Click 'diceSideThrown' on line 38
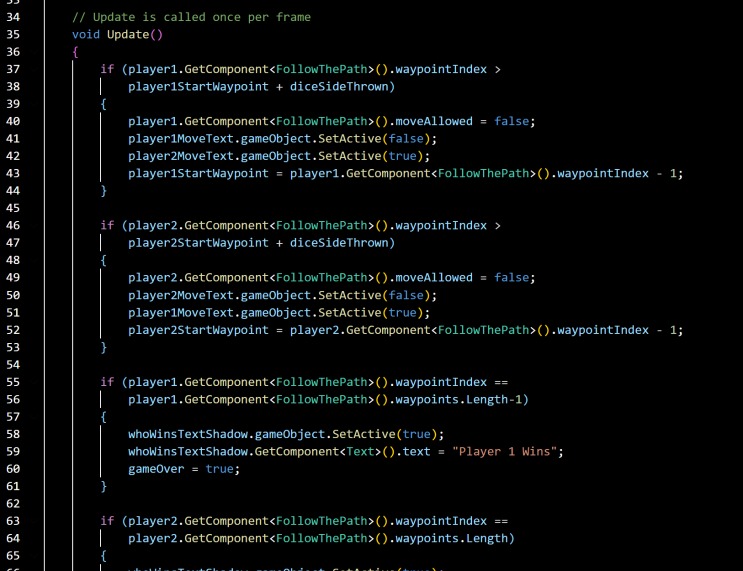743x571 pixels. 339,87
